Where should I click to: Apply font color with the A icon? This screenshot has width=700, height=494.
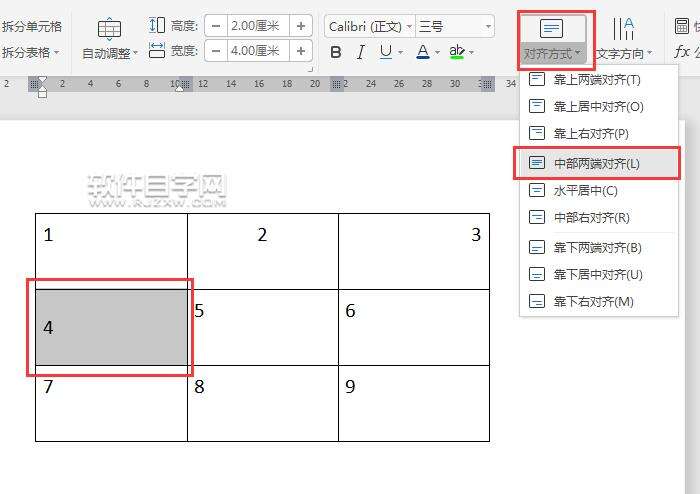point(422,52)
